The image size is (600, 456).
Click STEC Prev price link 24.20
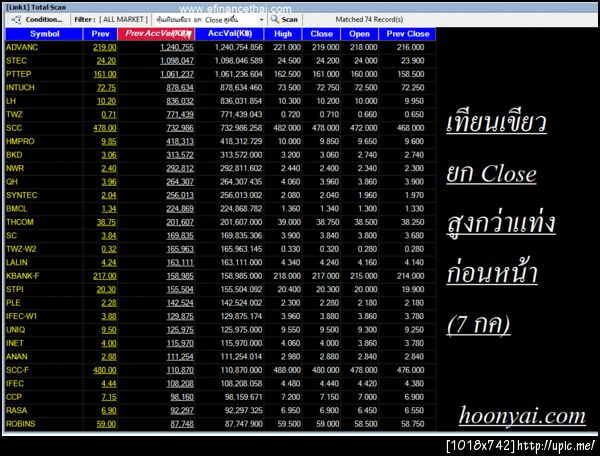point(107,61)
